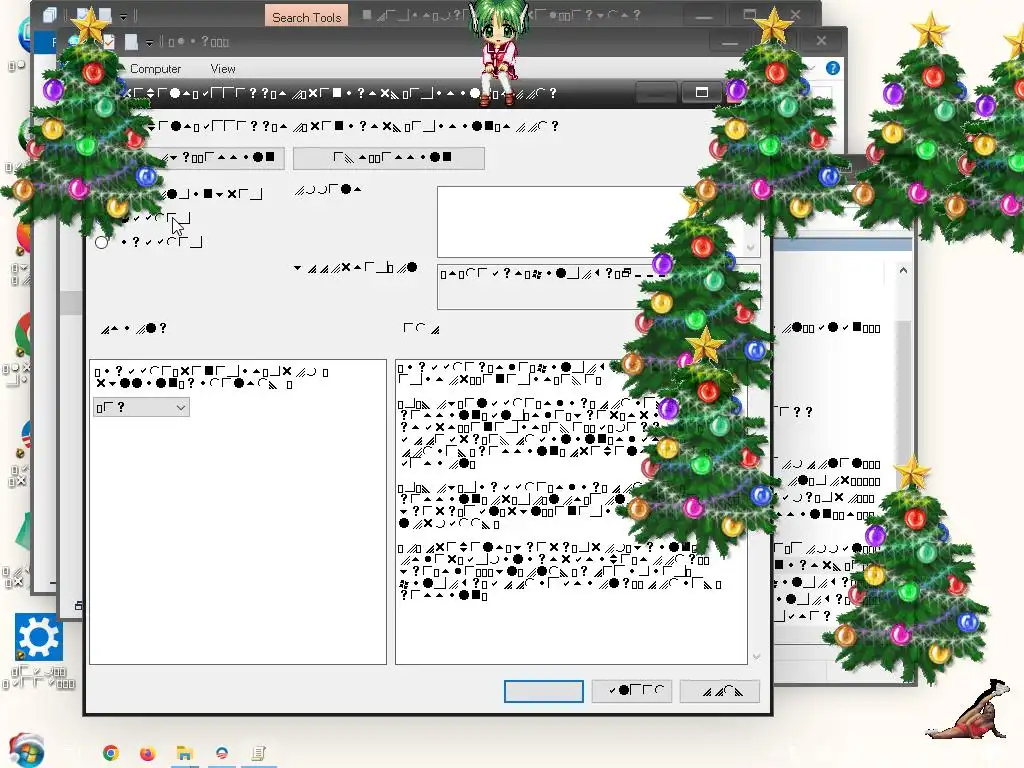The width and height of the screenshot is (1024, 768).
Task: Expand the small triangle next to middle label
Action: pyautogui.click(x=297, y=268)
